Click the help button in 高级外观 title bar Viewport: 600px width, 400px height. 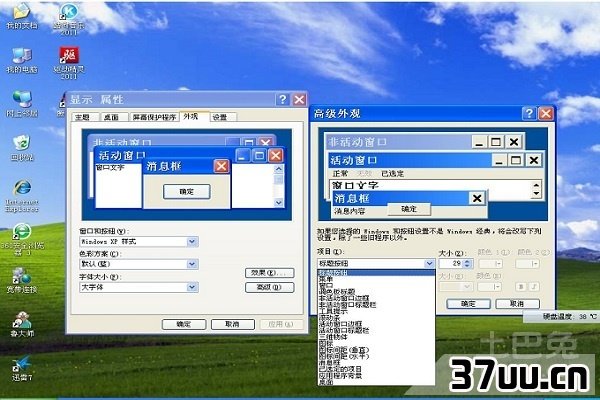(529, 113)
